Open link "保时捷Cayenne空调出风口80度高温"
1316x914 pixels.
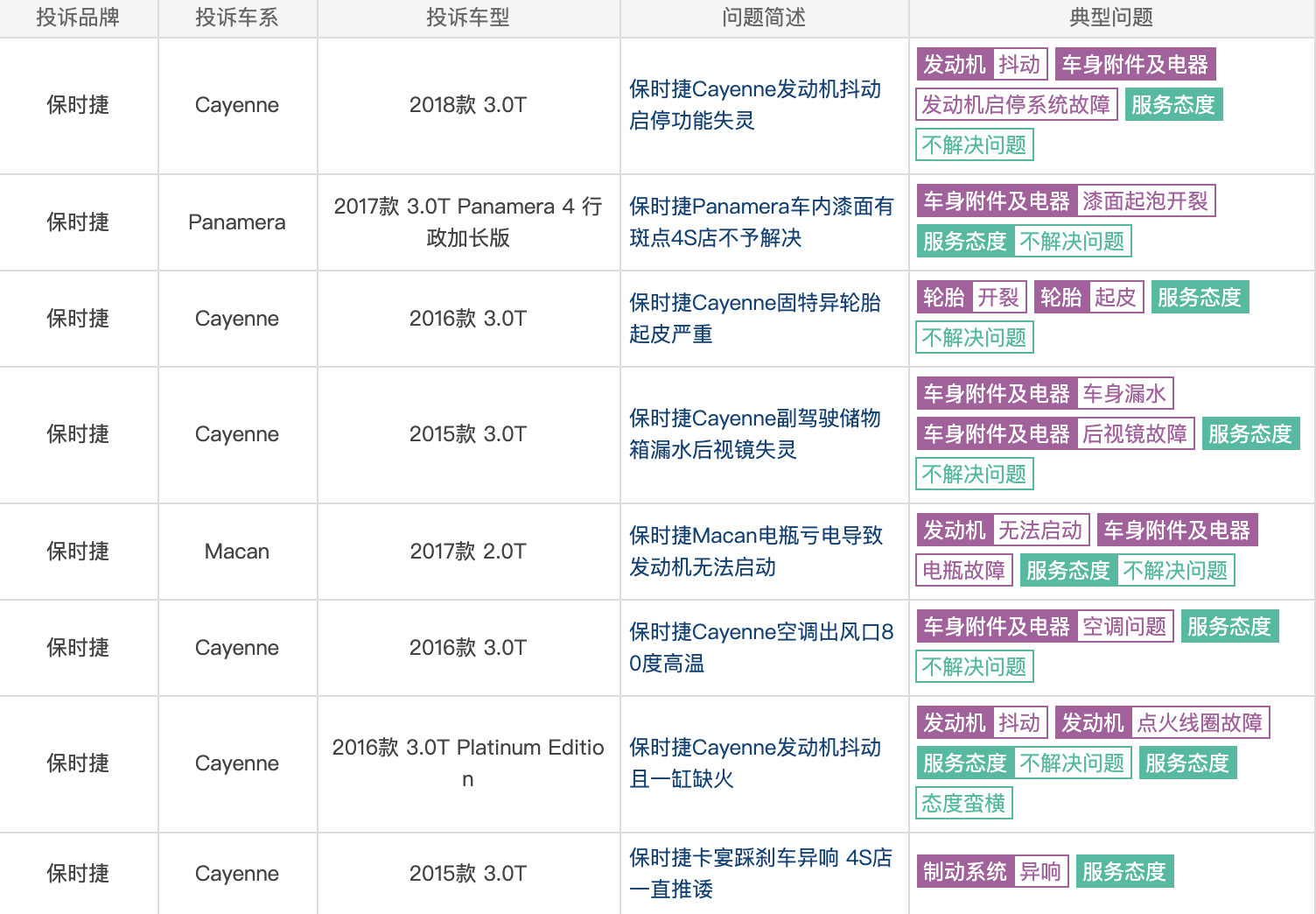click(761, 648)
